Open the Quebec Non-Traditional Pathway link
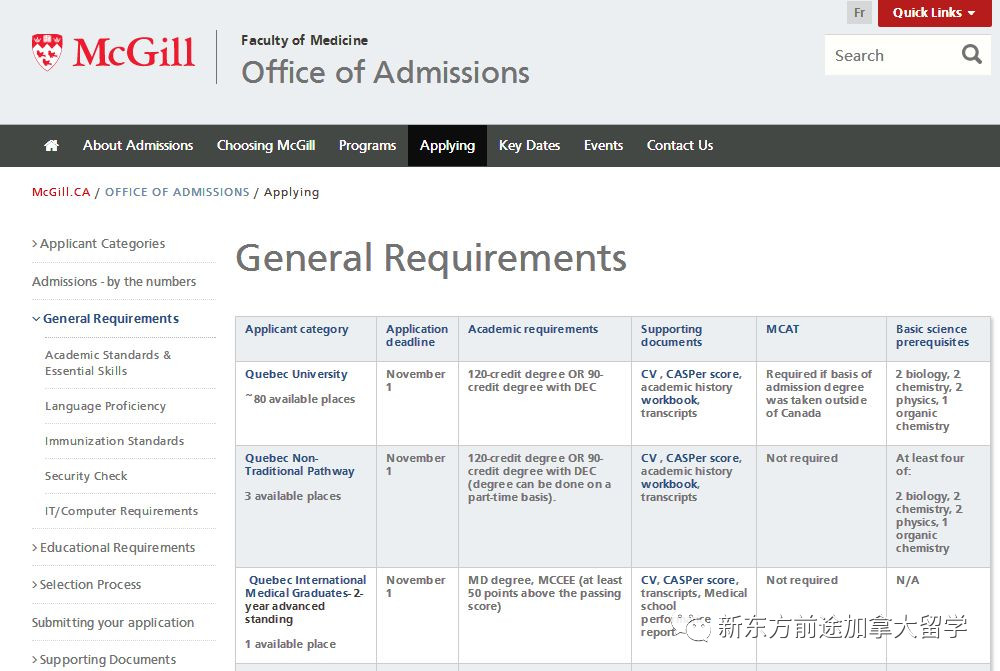The width and height of the screenshot is (1000, 671). [300, 464]
